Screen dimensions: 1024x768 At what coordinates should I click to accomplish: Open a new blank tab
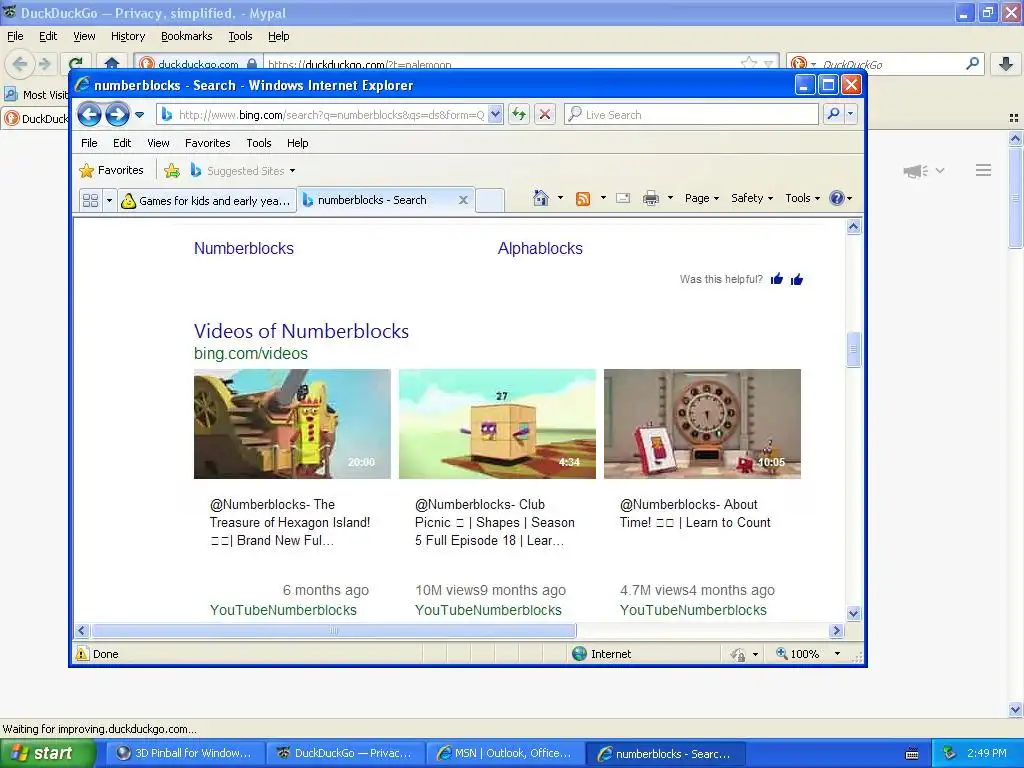tap(490, 200)
